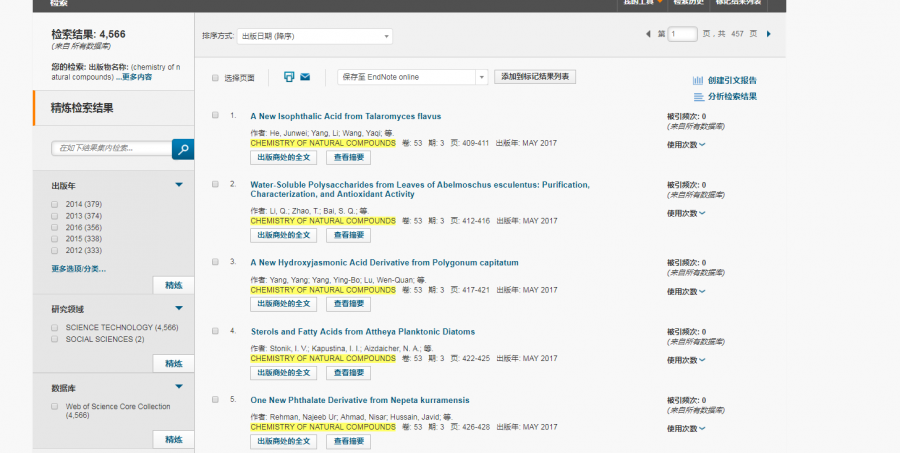Screen dimensions: 900x453
Task: Collapse the 数据库 filter section
Action: pyautogui.click(x=179, y=386)
